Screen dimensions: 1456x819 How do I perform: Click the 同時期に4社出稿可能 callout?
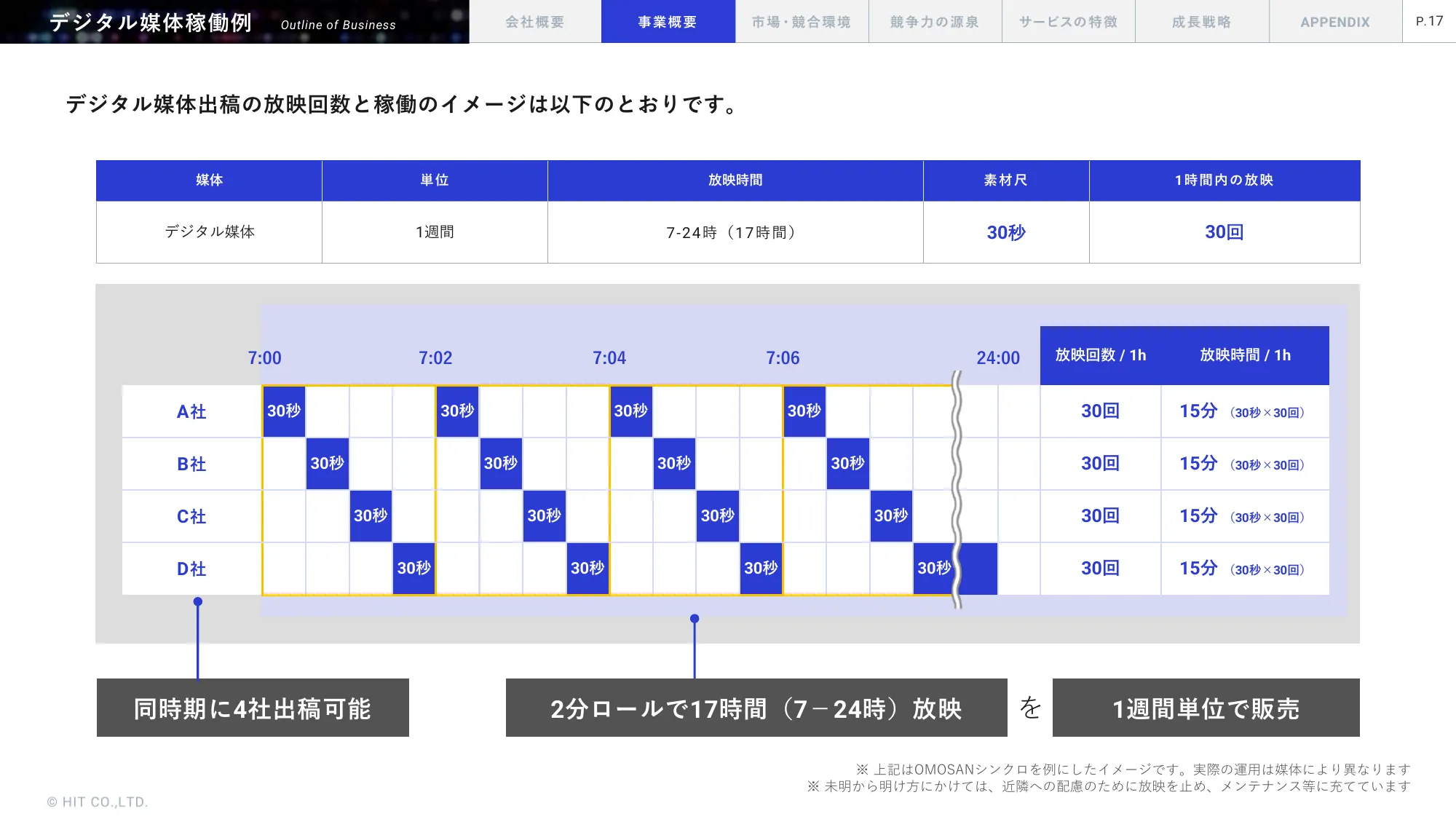pyautogui.click(x=253, y=708)
